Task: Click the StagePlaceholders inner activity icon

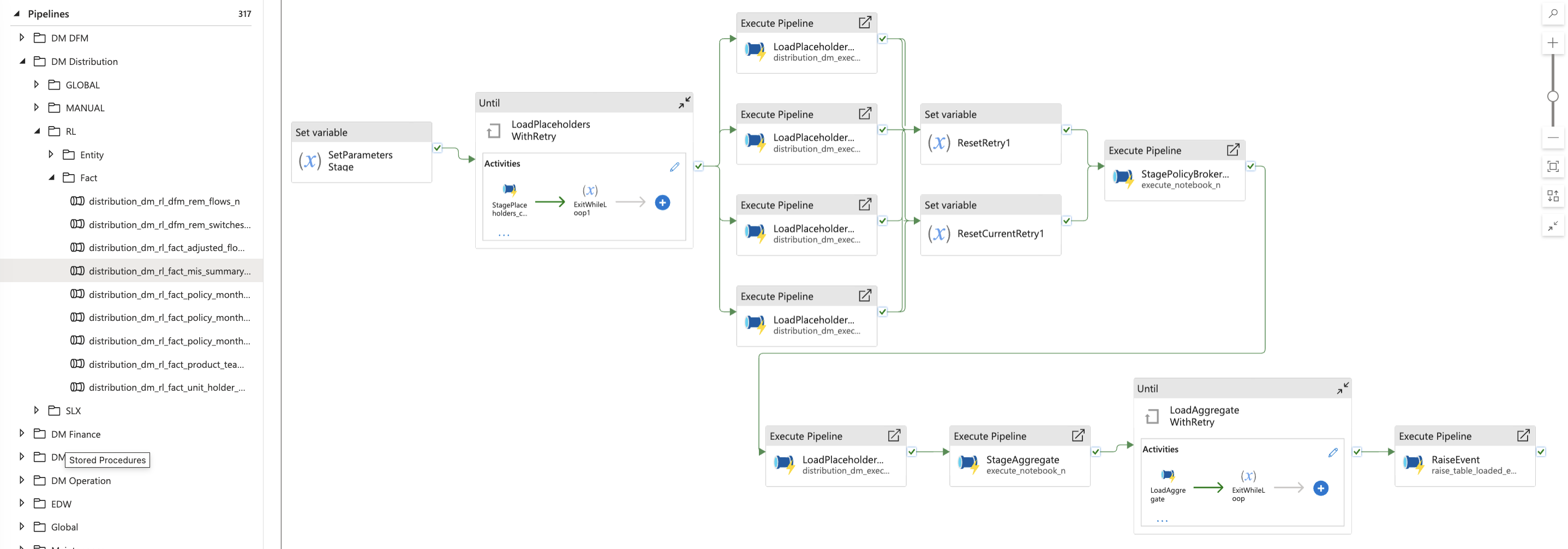Action: (510, 190)
